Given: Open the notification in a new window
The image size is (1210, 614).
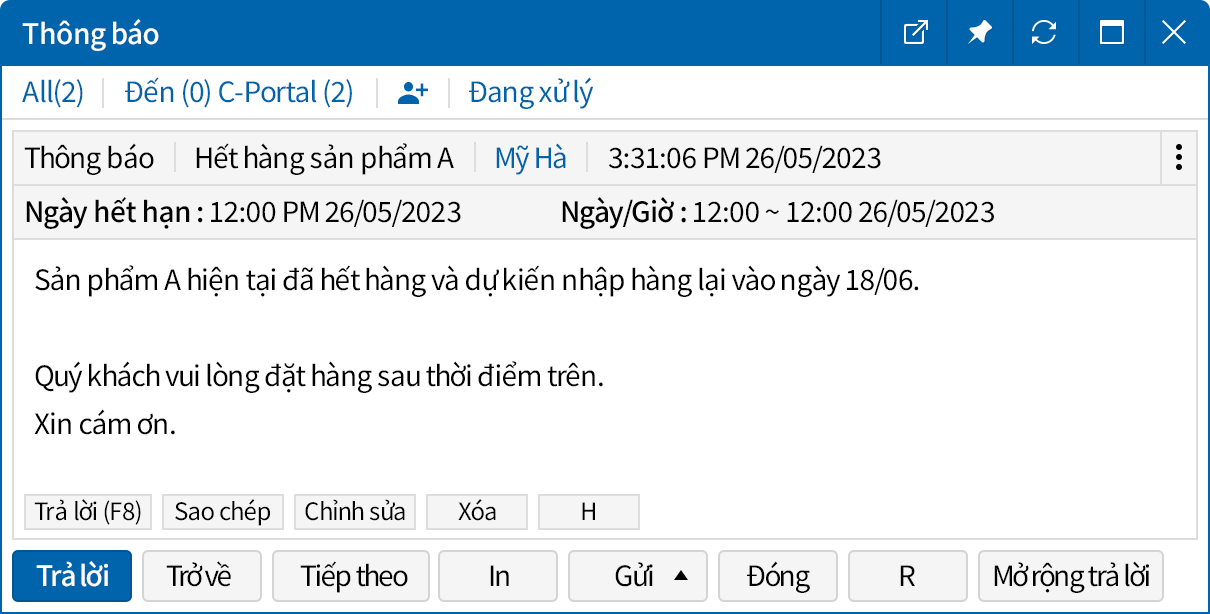Looking at the screenshot, I should pyautogui.click(x=913, y=33).
